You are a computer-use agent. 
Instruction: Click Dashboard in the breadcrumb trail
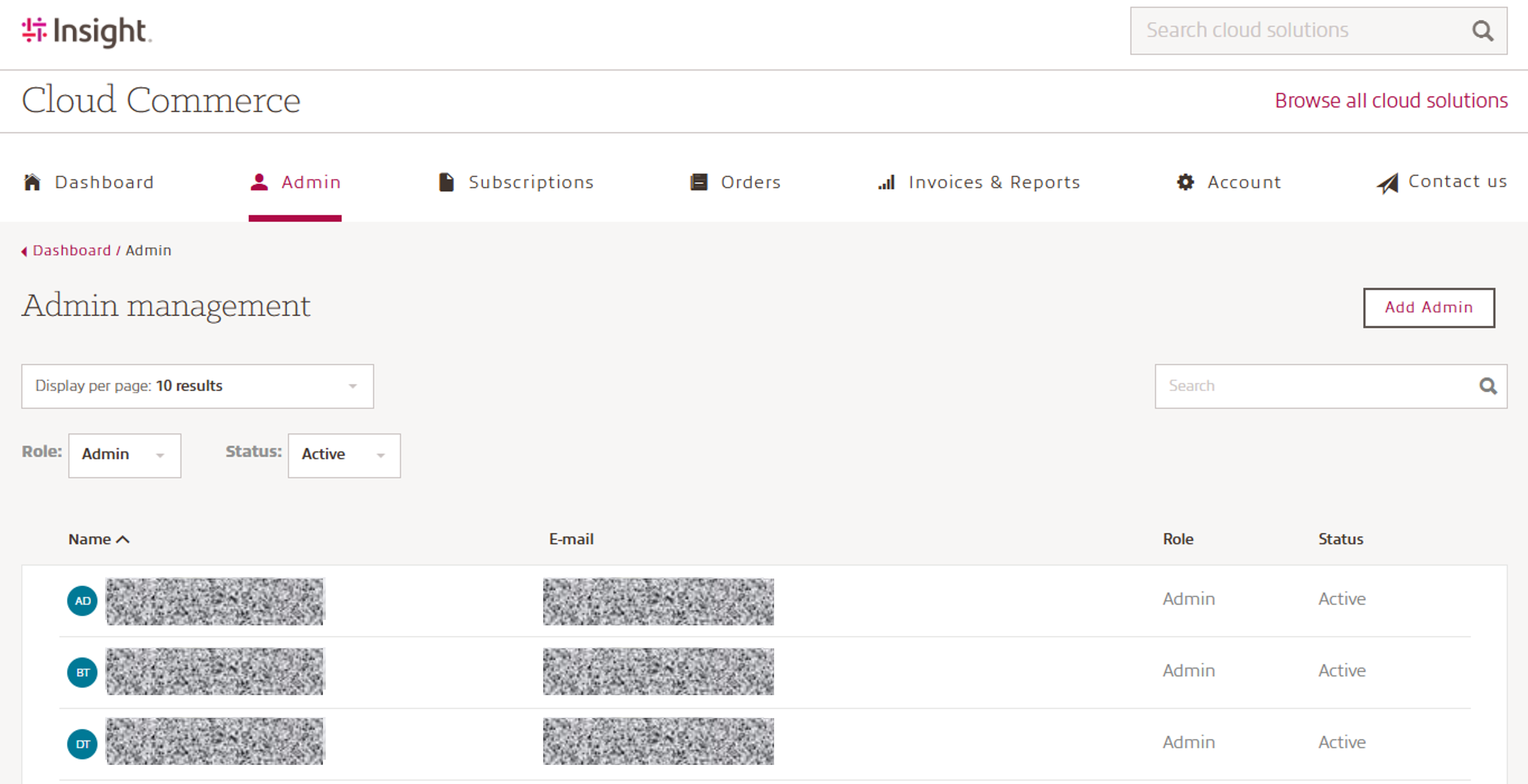pos(72,250)
